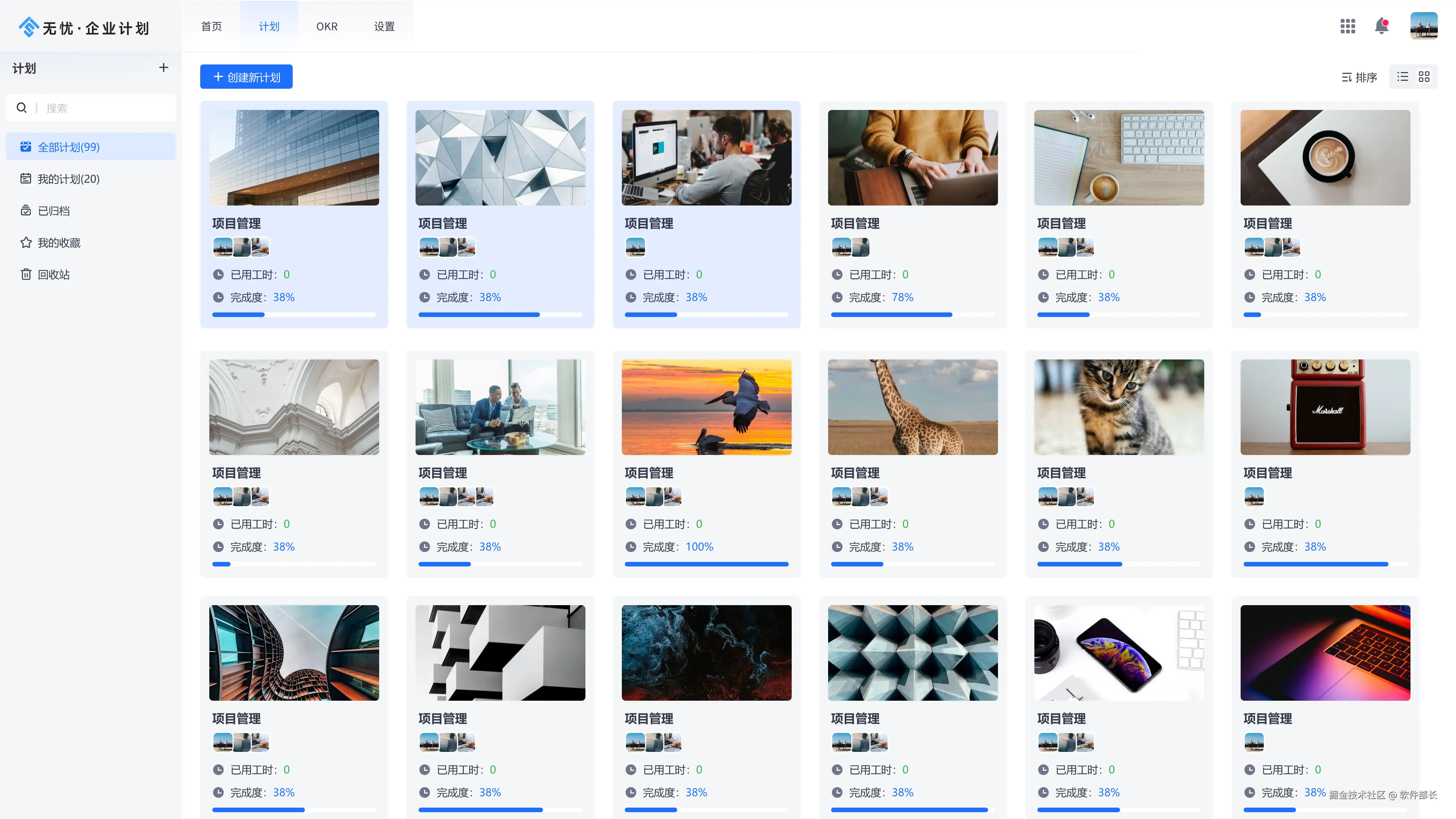Switch to the OKR tab

(x=327, y=27)
